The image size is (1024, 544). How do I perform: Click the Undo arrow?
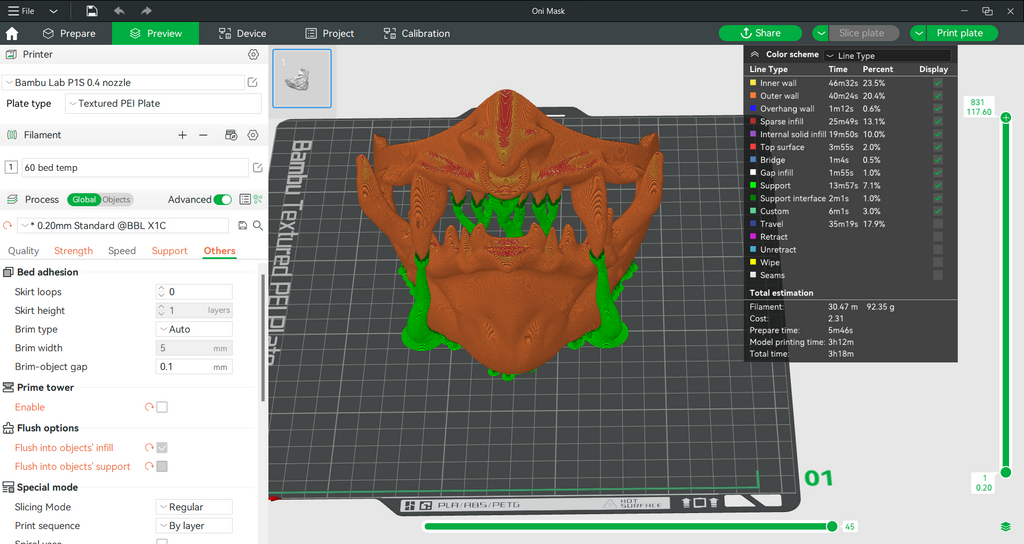point(119,10)
